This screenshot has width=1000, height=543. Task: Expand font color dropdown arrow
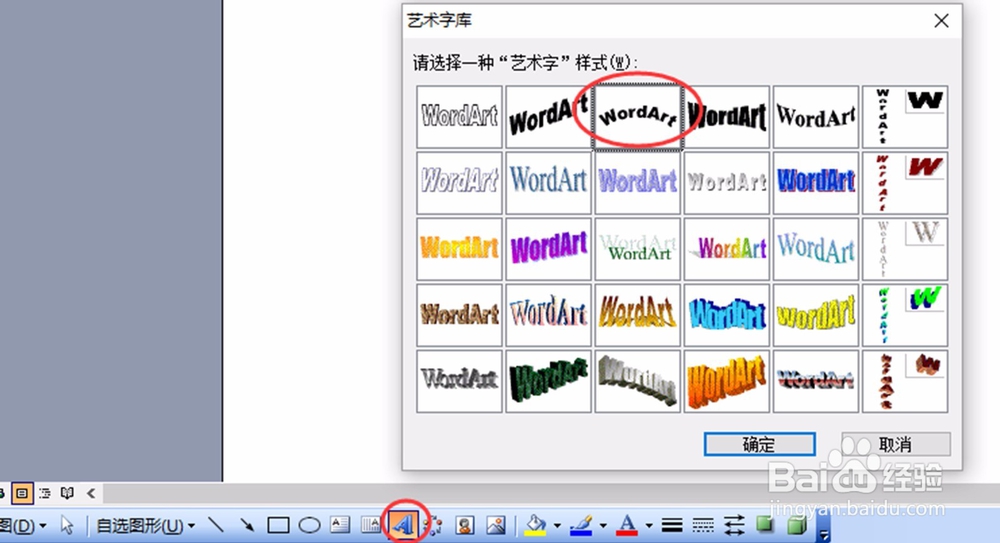(649, 526)
